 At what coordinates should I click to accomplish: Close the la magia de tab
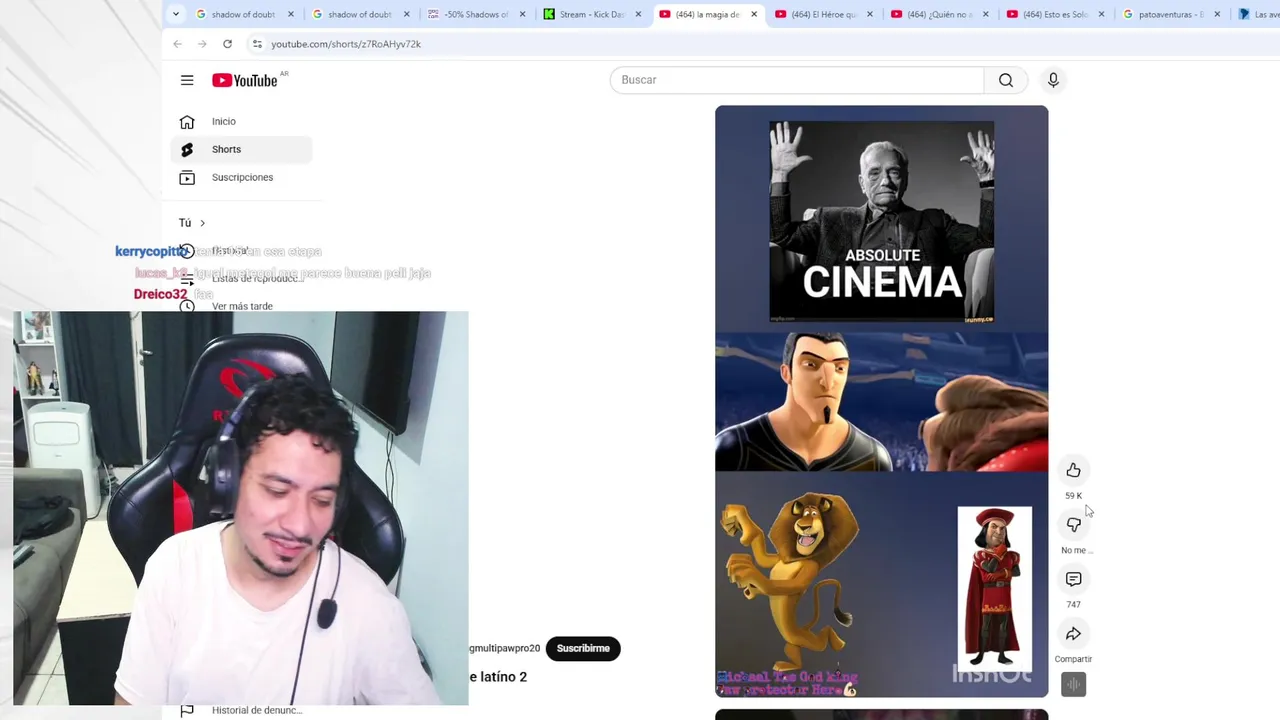(x=754, y=14)
